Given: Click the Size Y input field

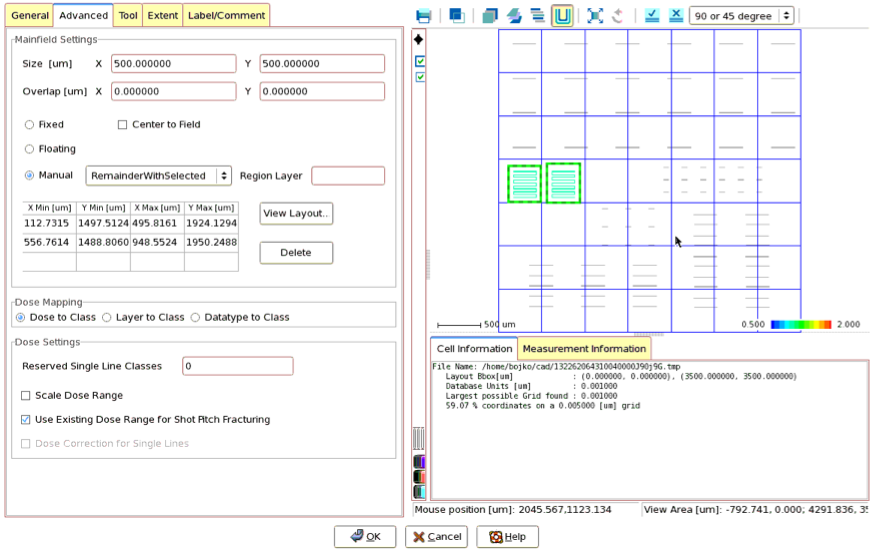Looking at the screenshot, I should coord(322,63).
